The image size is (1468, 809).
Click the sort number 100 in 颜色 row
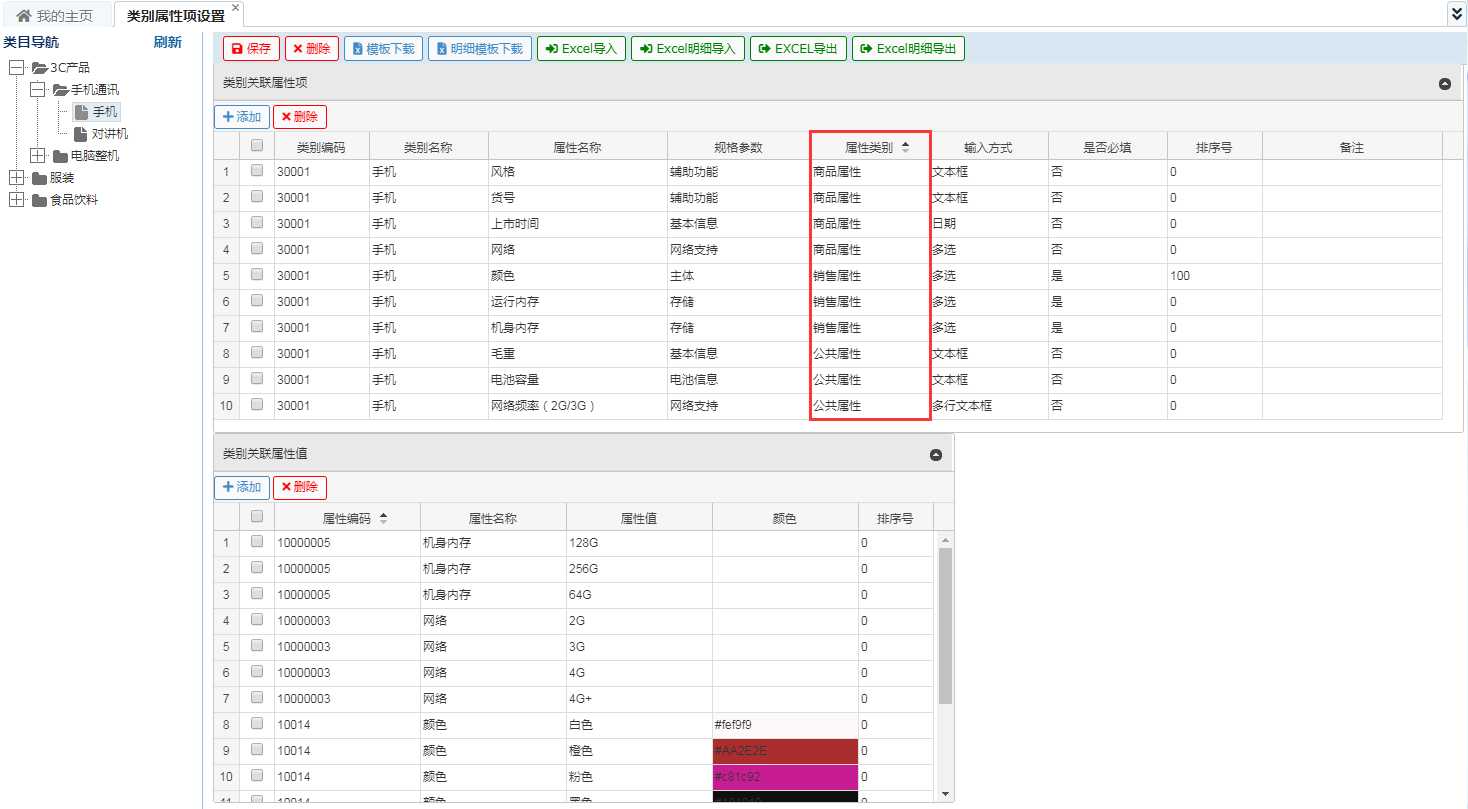1214,276
